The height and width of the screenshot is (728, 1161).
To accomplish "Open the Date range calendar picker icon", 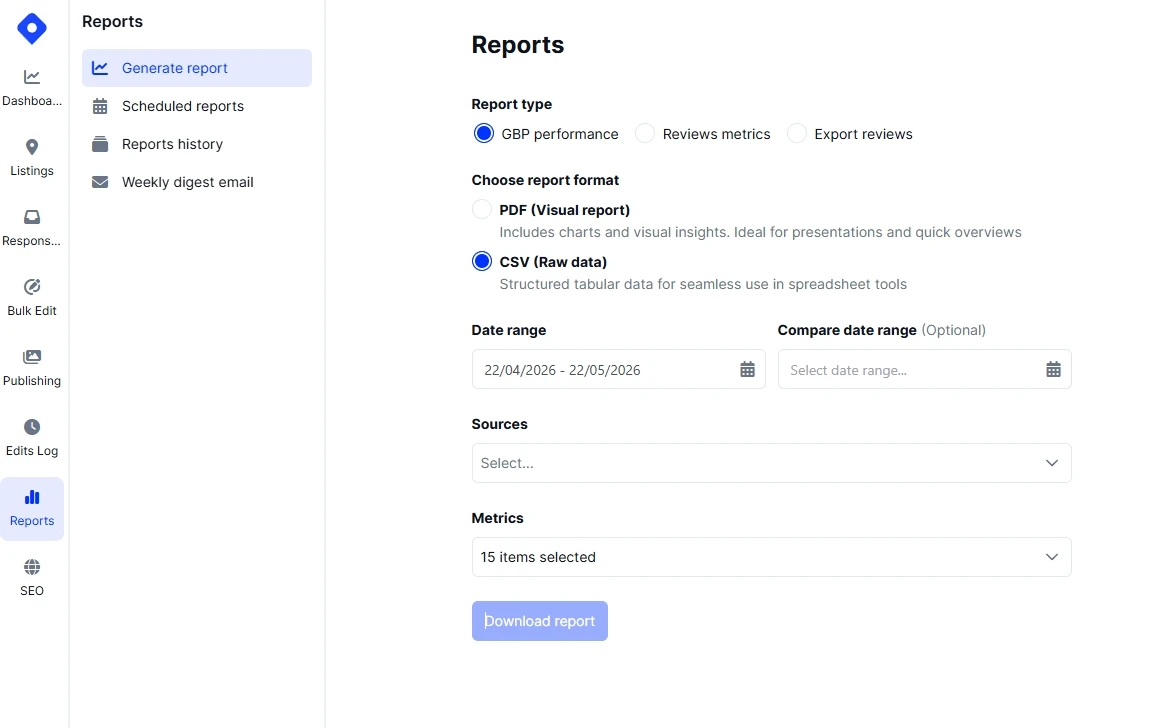I will (747, 370).
